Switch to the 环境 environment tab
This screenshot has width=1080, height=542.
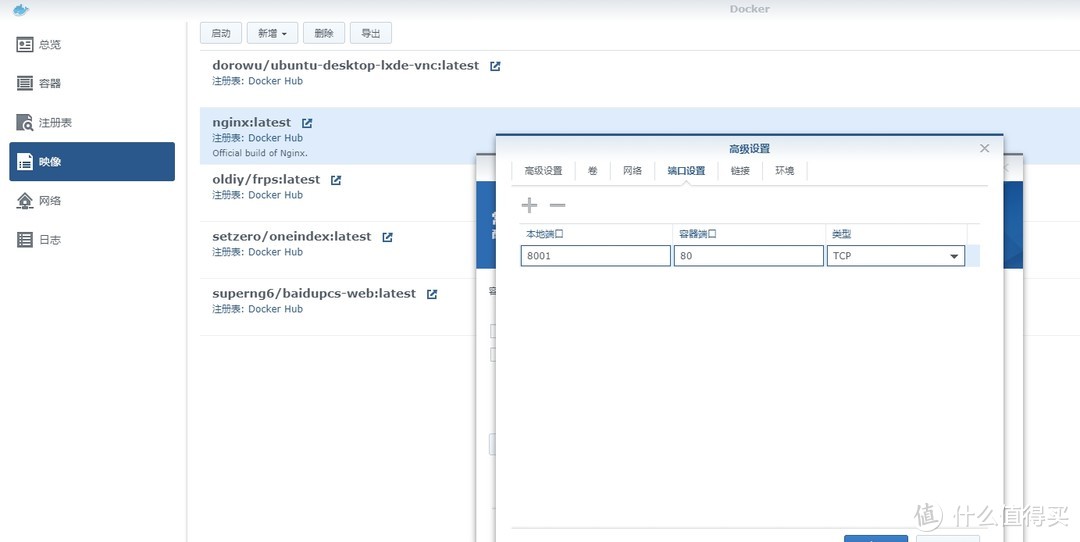point(785,171)
